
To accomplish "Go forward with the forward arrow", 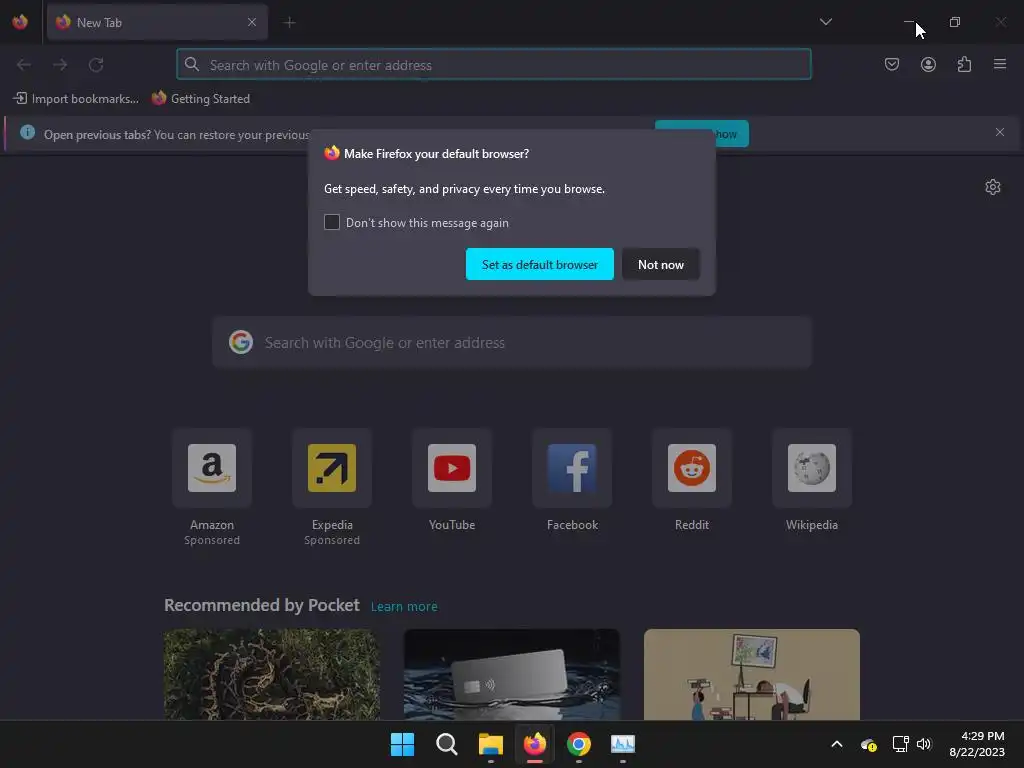I will pos(60,65).
